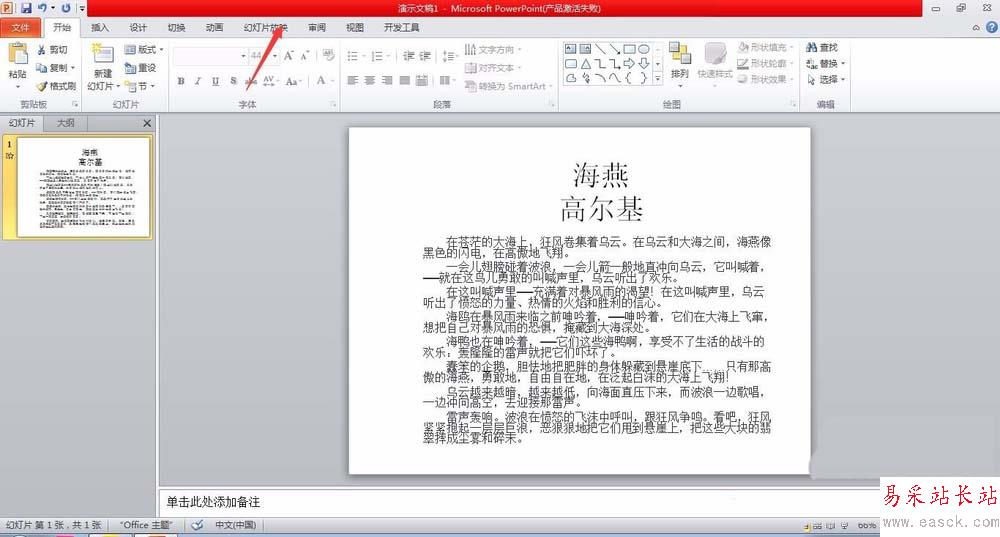The image size is (1000, 537).
Task: Click the Find (查找) binoculars
Action: pos(823,47)
